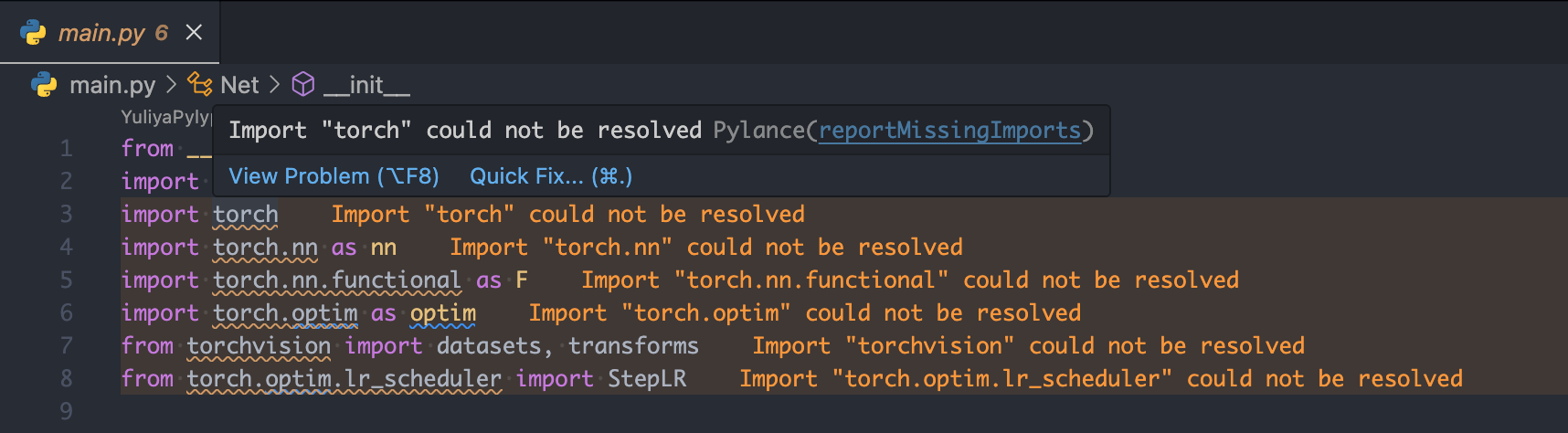Open the reportMissingImports documentation link

click(949, 131)
